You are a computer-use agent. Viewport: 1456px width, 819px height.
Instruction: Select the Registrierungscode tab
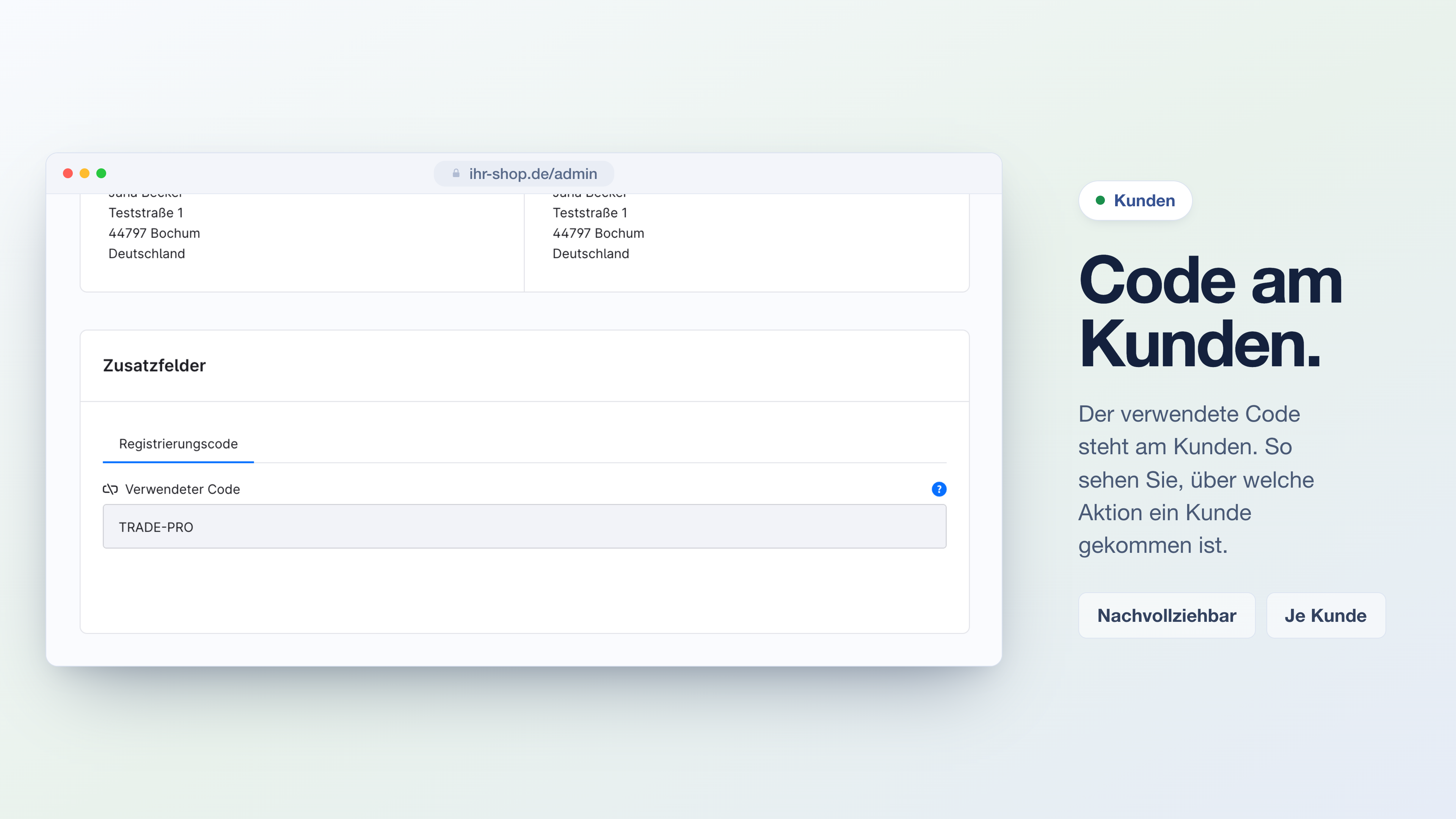tap(178, 444)
